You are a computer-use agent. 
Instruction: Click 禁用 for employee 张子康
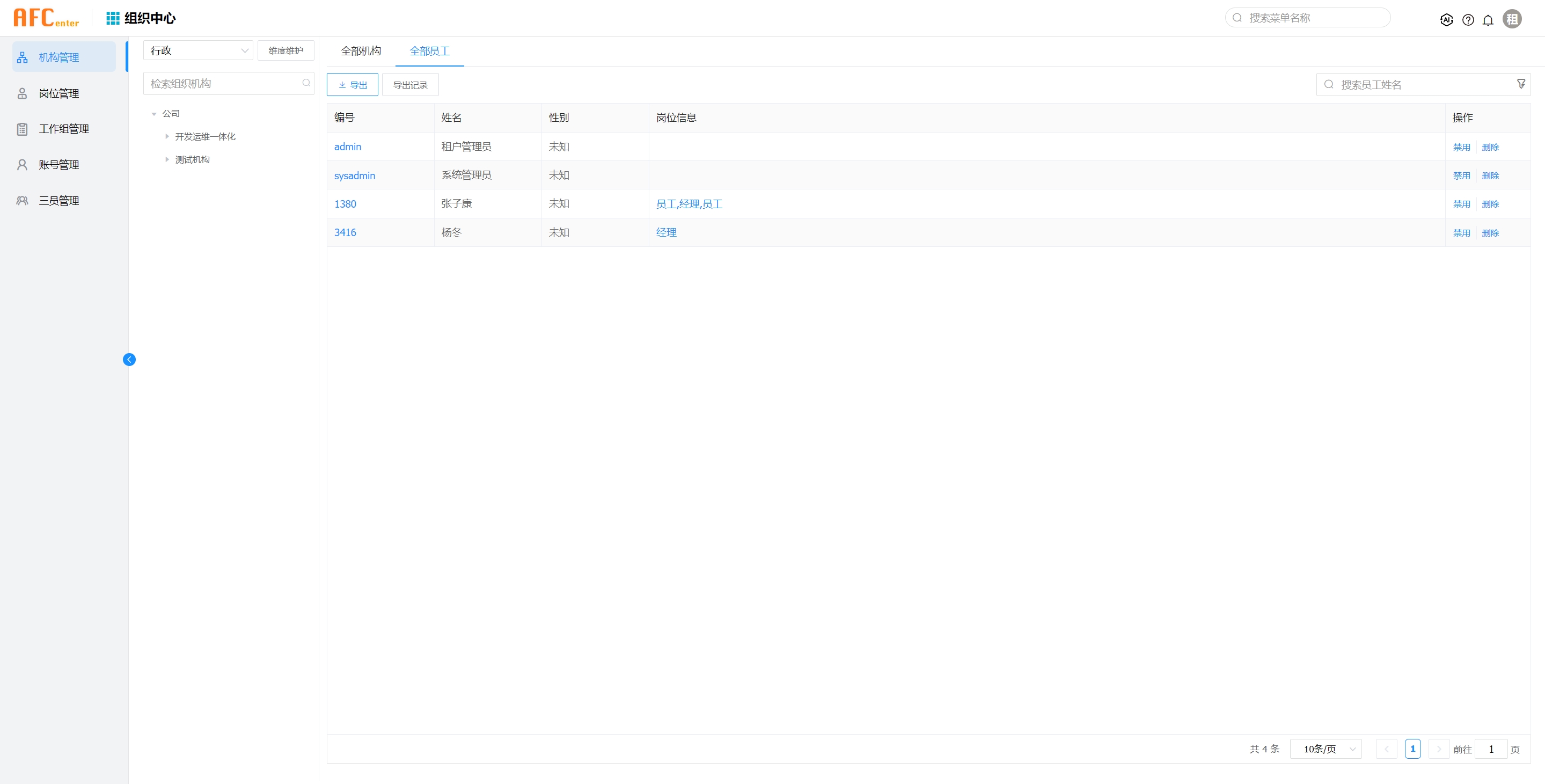(1461, 204)
